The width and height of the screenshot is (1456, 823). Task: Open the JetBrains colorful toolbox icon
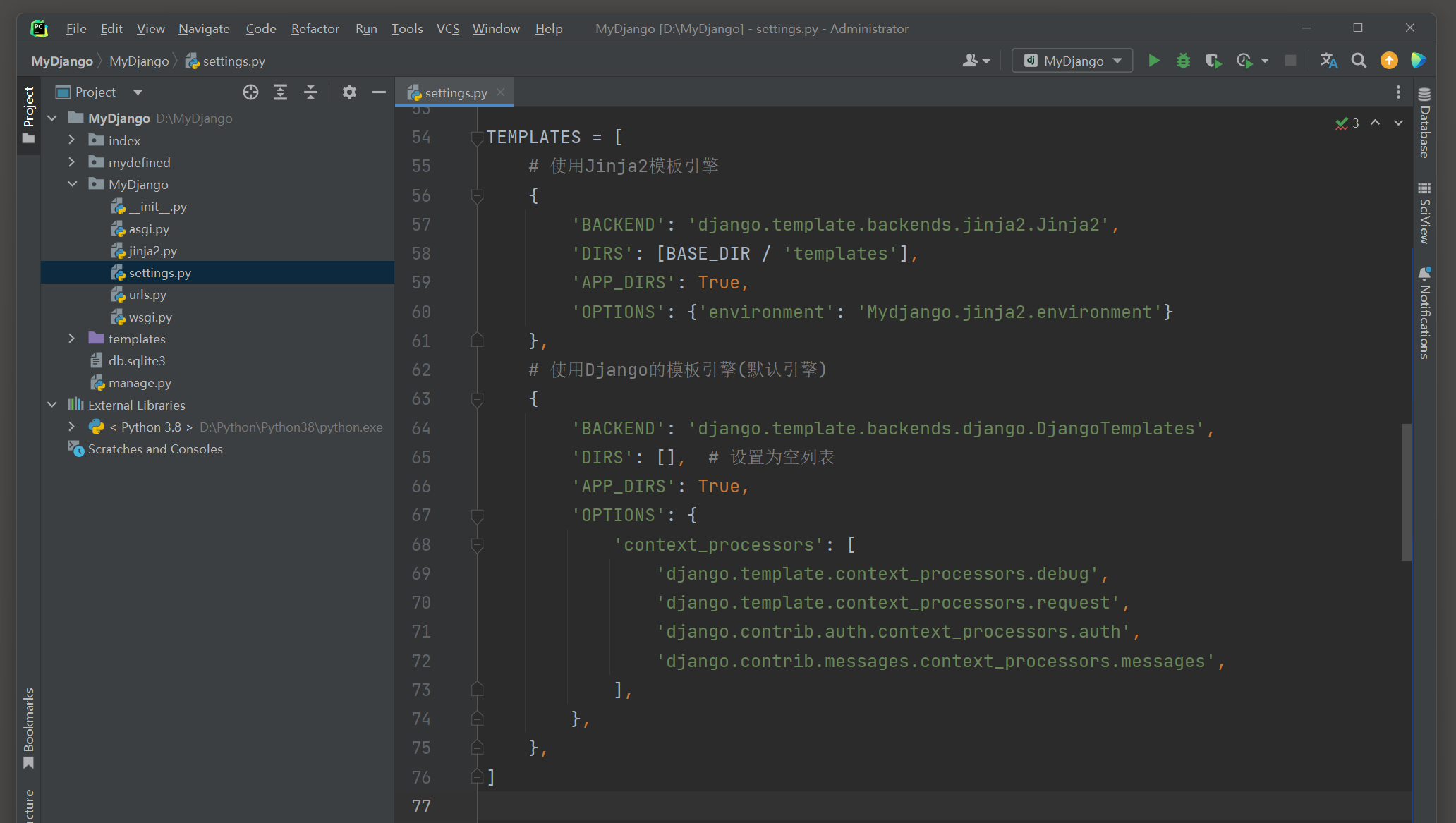pyautogui.click(x=1419, y=61)
